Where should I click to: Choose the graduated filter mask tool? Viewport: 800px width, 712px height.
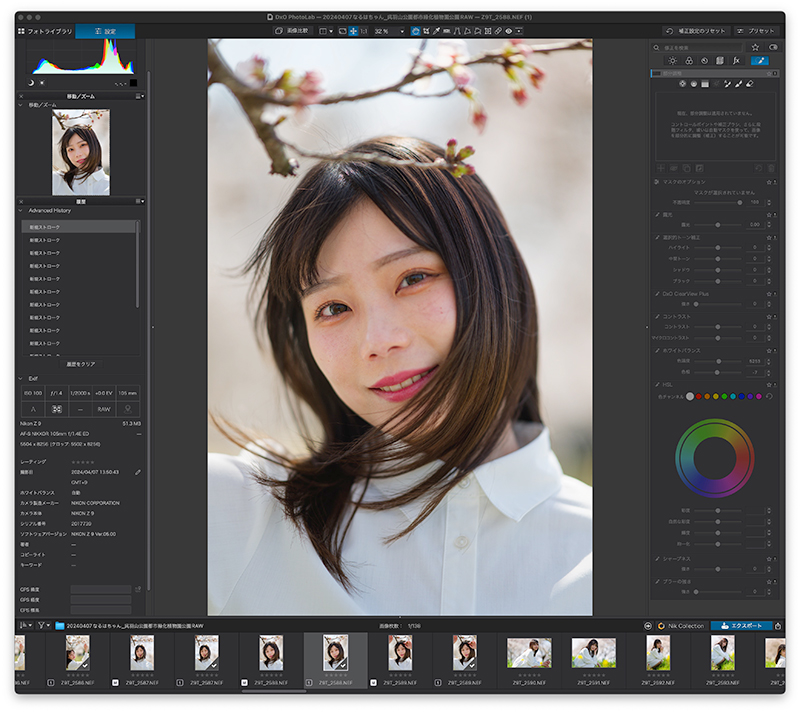coord(705,84)
